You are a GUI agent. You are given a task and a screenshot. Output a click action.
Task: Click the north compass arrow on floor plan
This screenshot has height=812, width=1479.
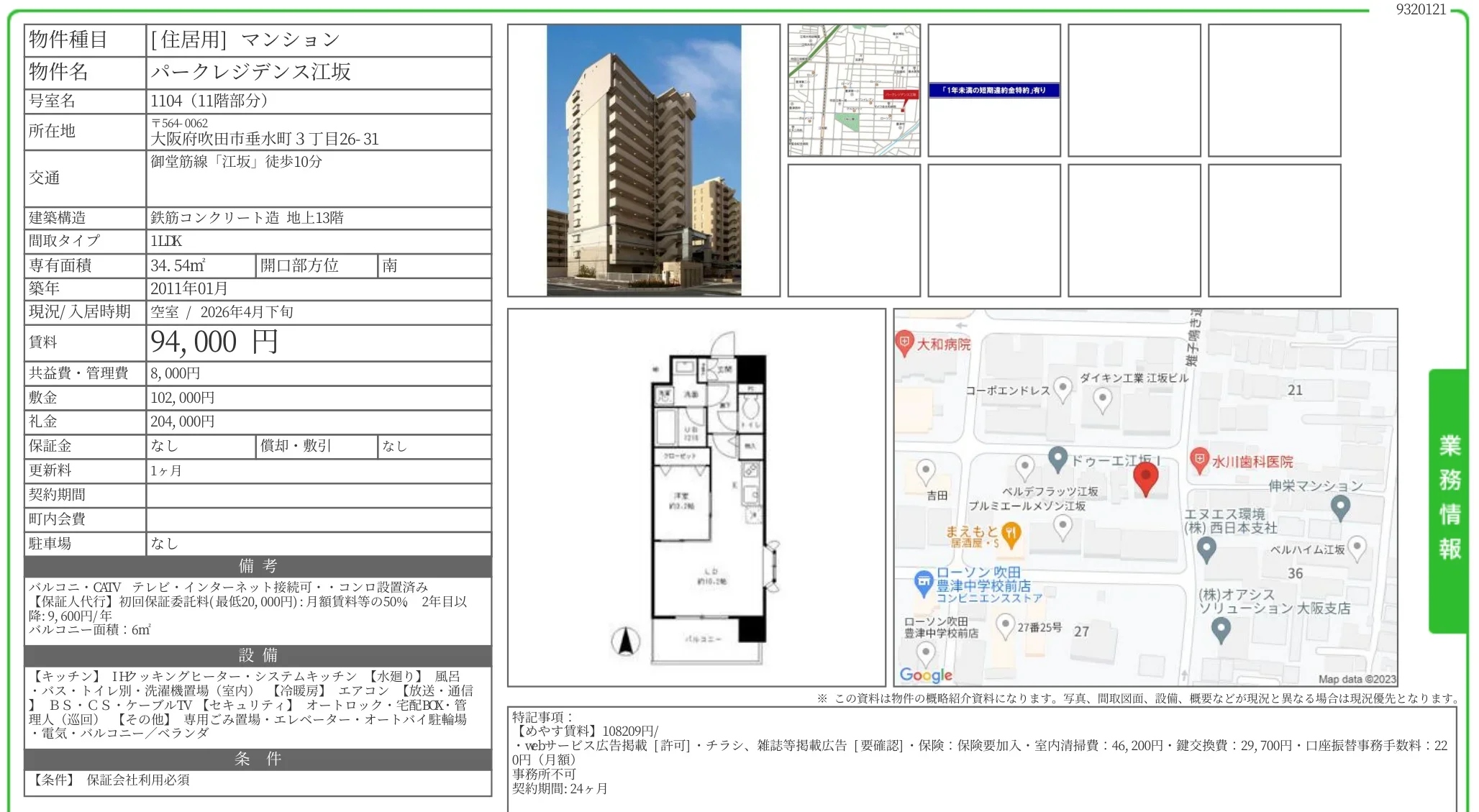[625, 640]
